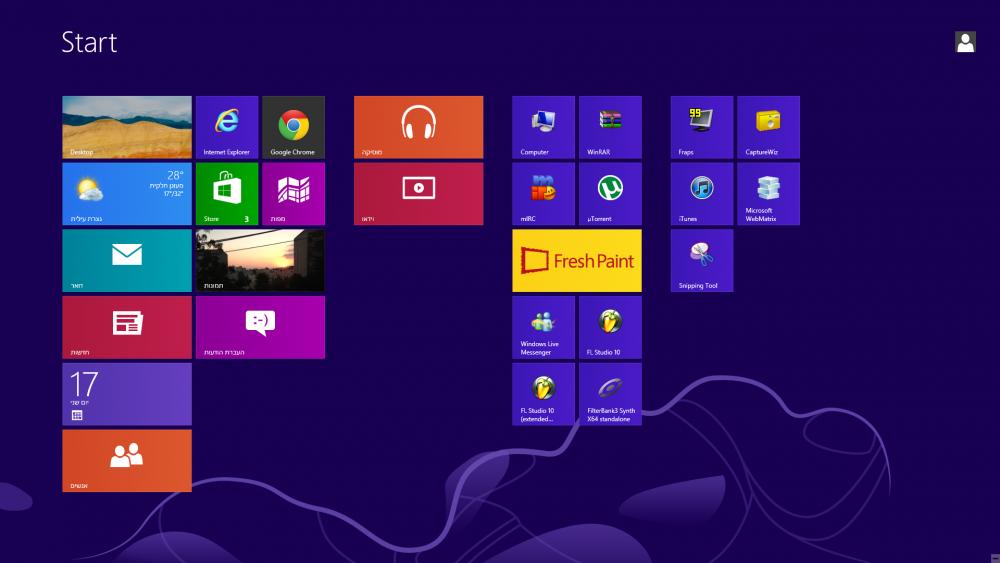Launch Windows Live Messenger tile
The image size is (1000, 563).
pos(543,327)
